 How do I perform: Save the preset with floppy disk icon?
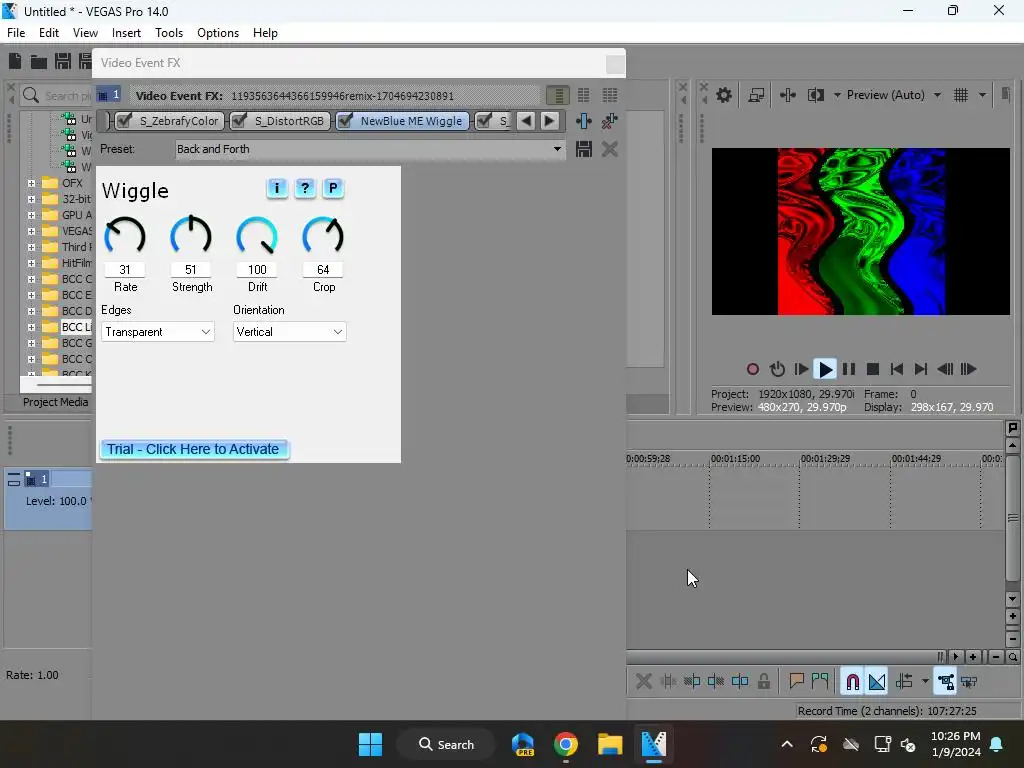(x=583, y=149)
